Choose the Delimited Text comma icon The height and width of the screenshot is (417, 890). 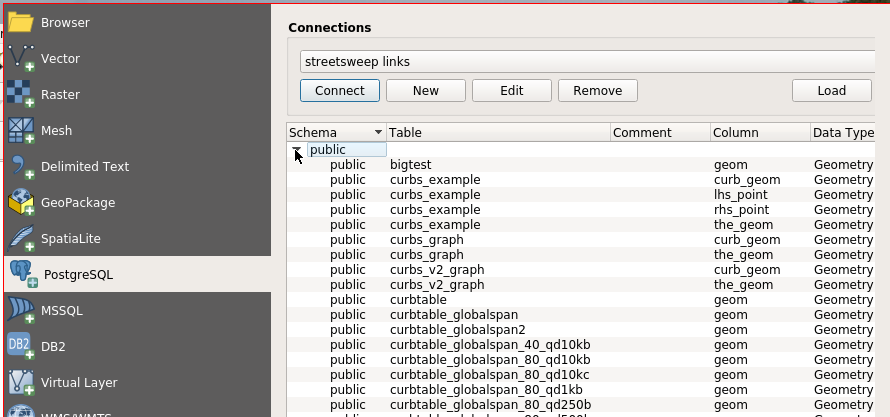[21, 167]
